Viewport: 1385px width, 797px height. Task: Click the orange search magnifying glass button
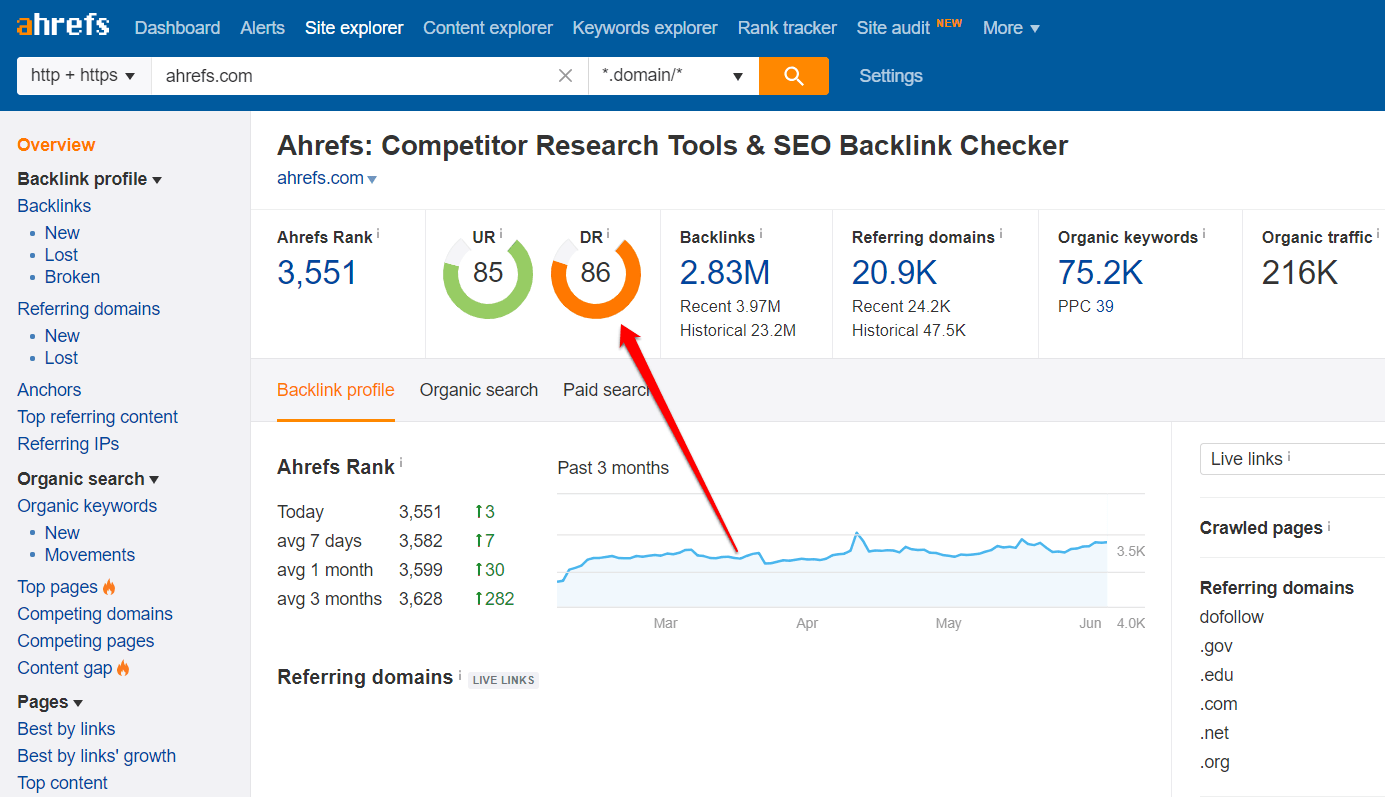[794, 76]
